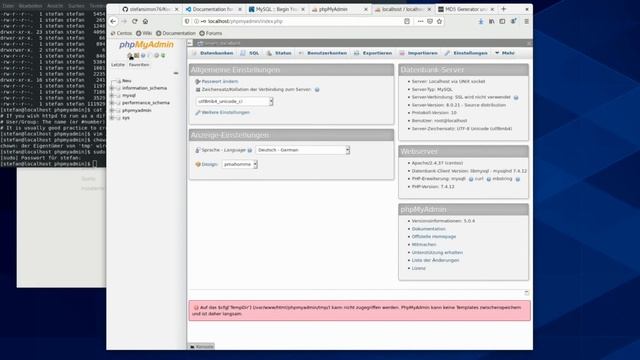This screenshot has width=640, height=360.
Task: Open the Exportieren tab
Action: click(373, 53)
